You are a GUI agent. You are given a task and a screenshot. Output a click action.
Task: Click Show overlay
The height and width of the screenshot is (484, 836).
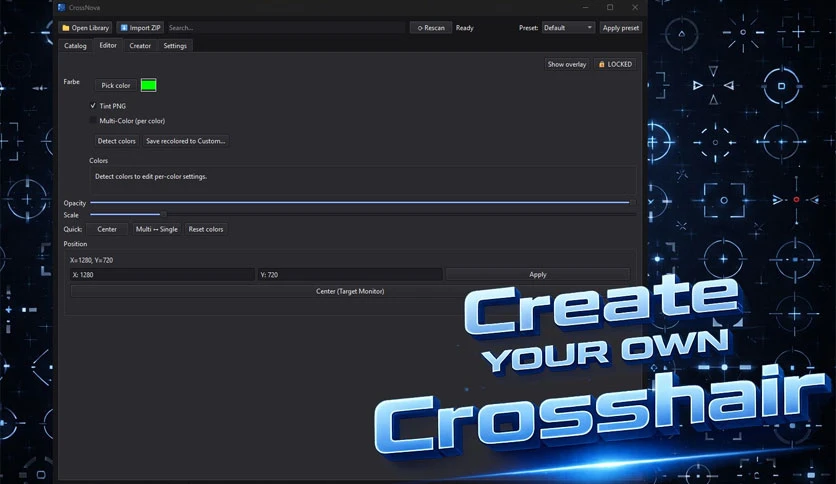coord(567,64)
